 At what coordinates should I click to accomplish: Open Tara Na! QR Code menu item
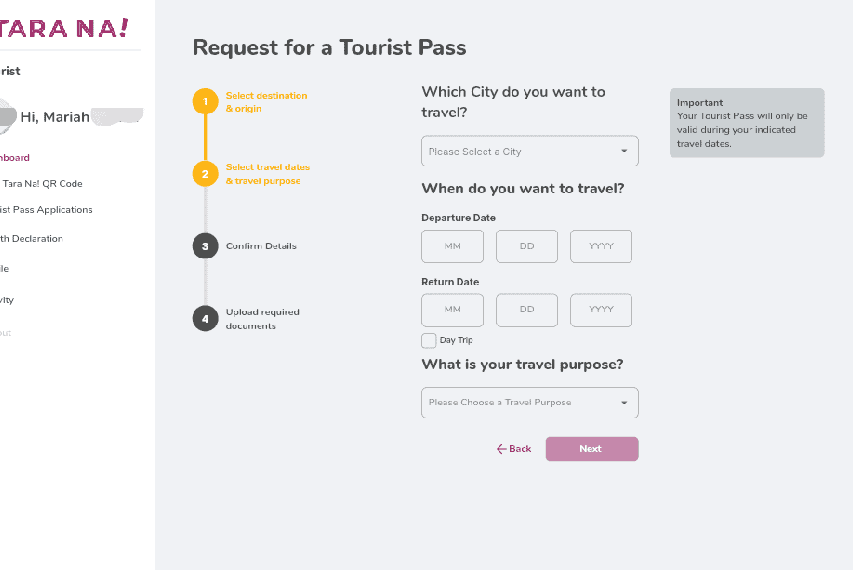pyautogui.click(x=42, y=183)
